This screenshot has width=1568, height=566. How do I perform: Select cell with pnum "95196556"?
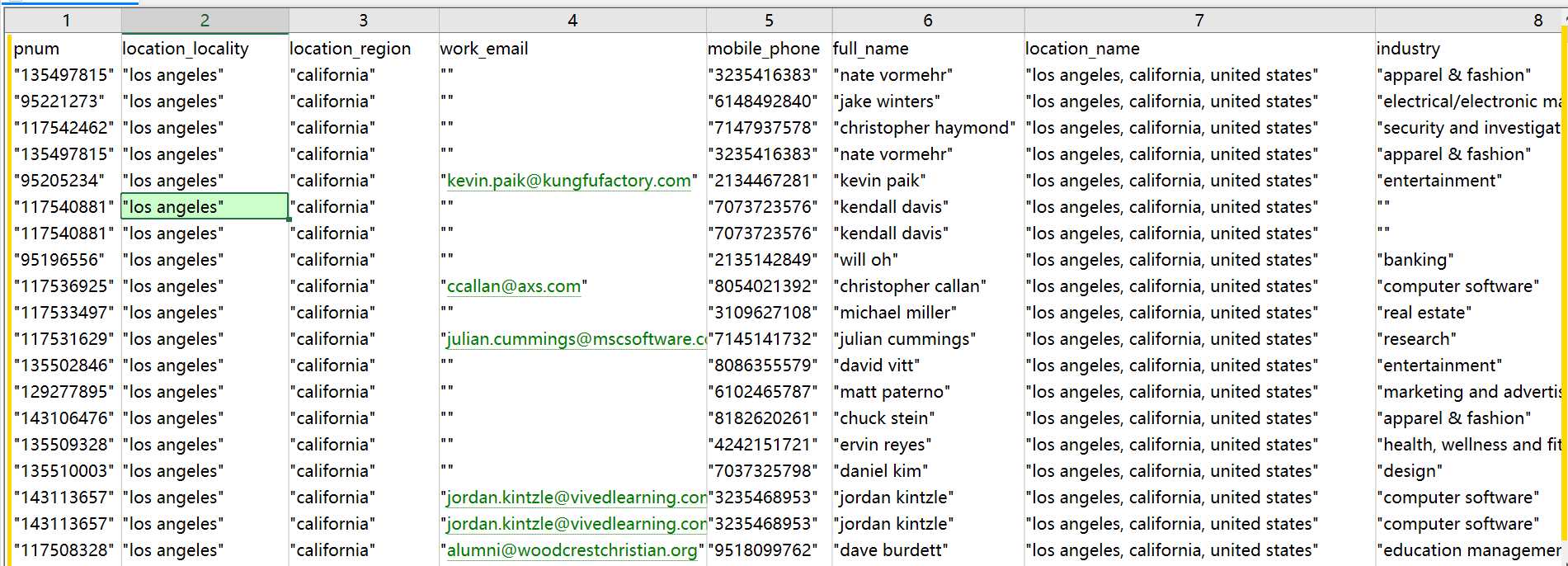coord(66,260)
